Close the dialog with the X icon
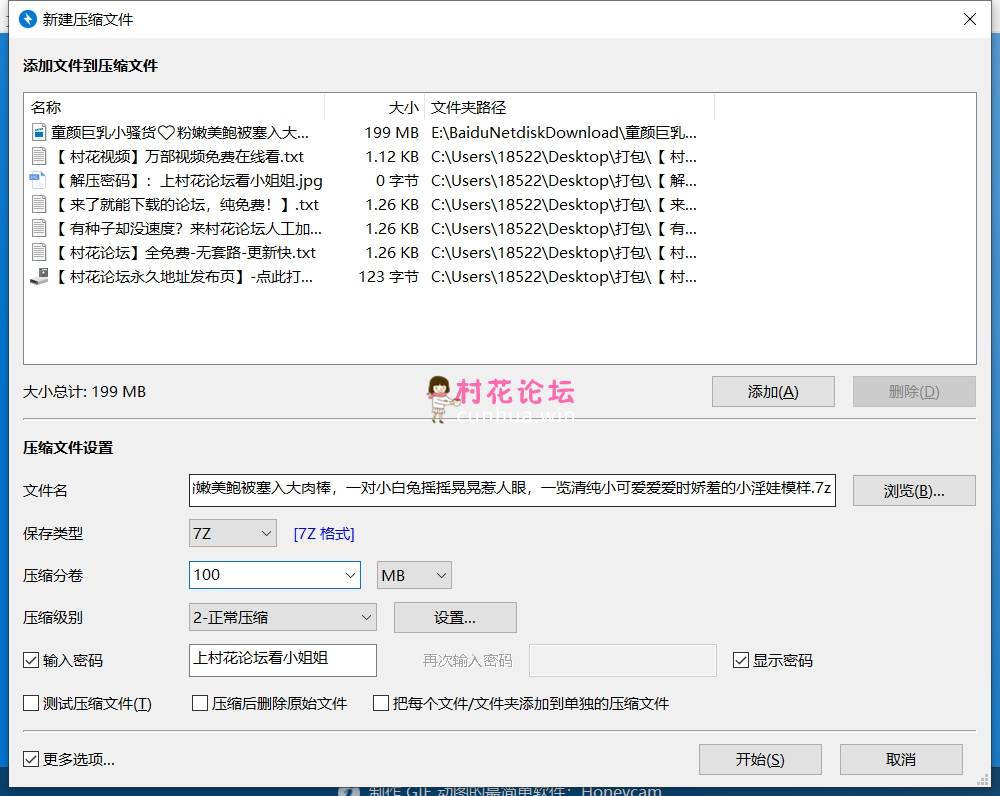The image size is (1000, 796). click(969, 19)
